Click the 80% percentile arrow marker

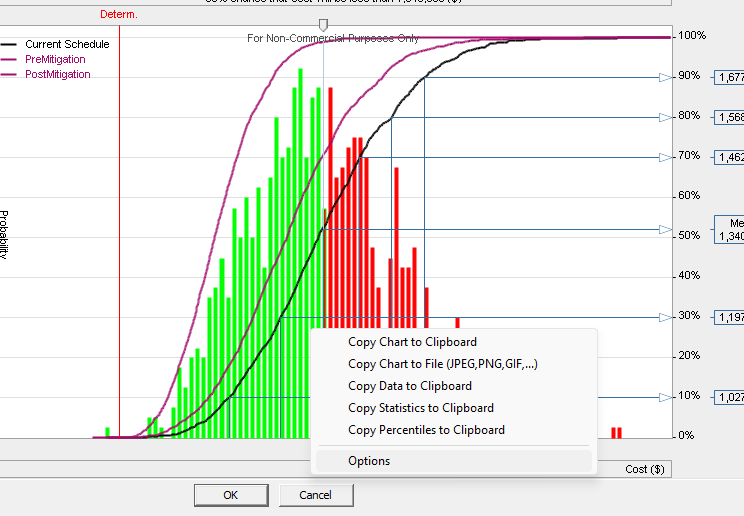667,117
